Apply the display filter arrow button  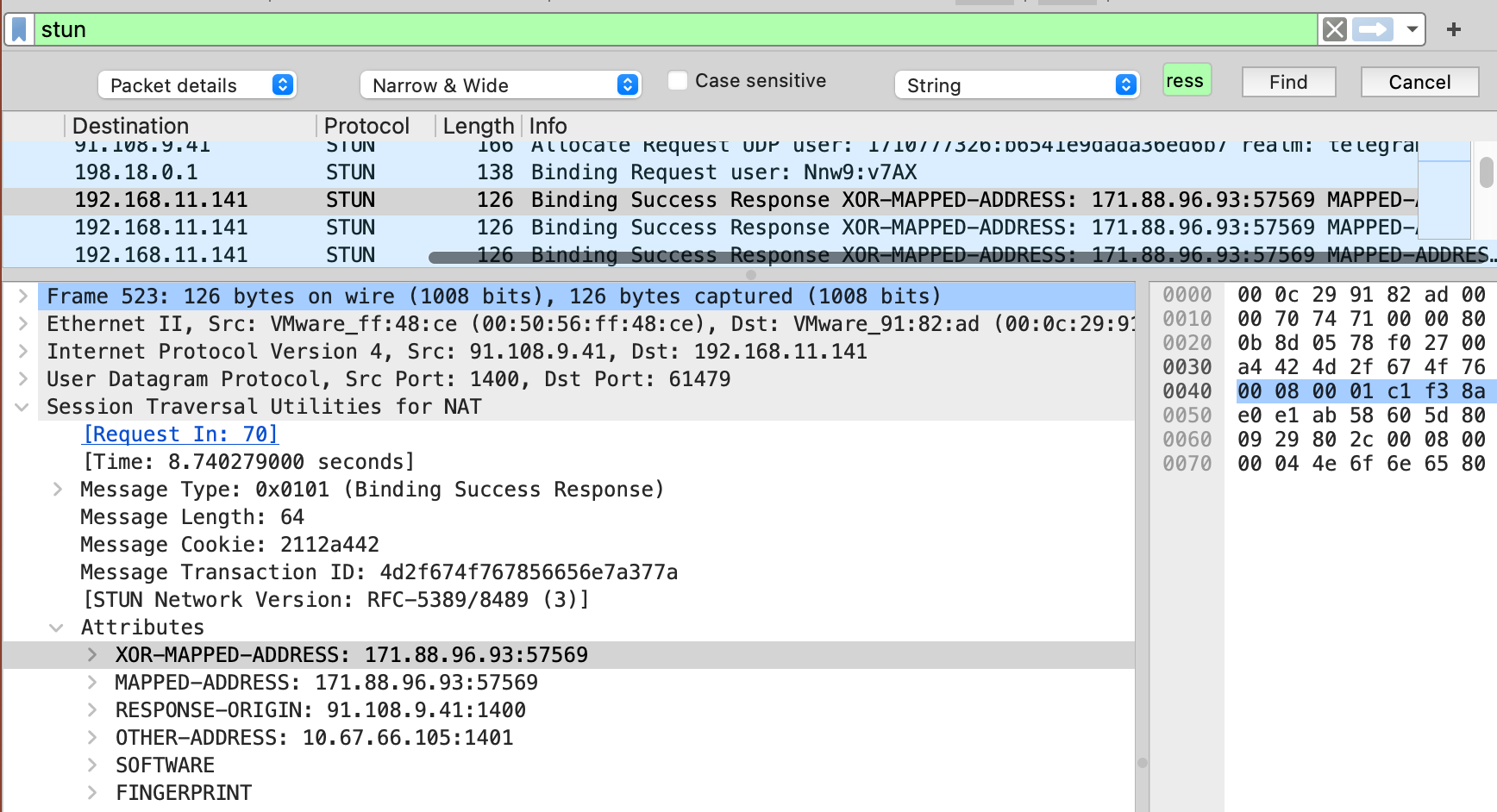(1372, 29)
